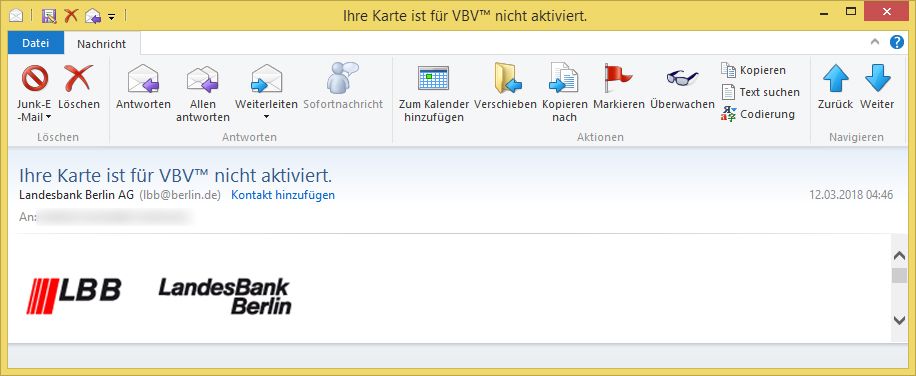The height and width of the screenshot is (376, 916).
Task: Click the LBB logo image
Action: (x=74, y=295)
